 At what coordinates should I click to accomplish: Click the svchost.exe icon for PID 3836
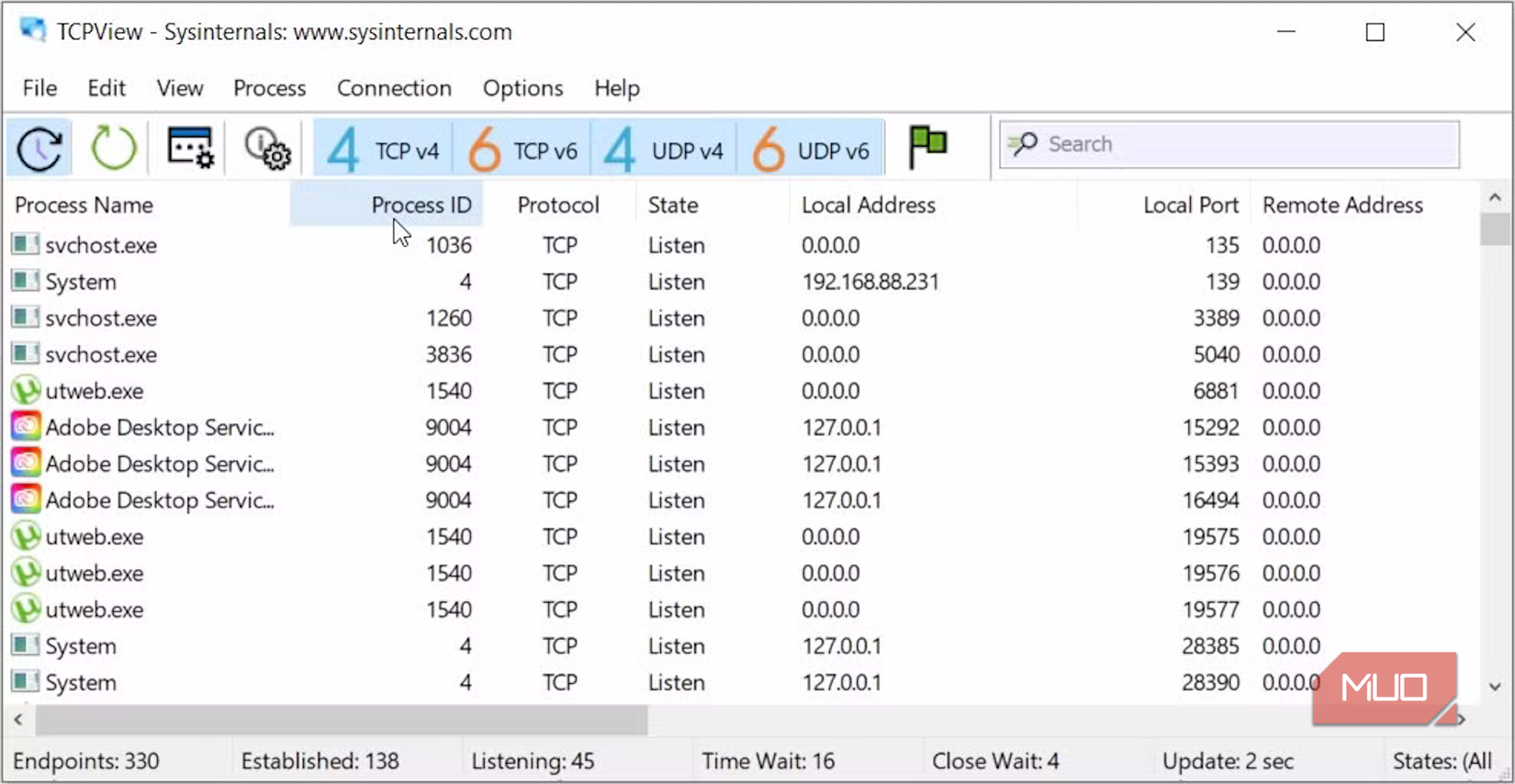tap(25, 353)
